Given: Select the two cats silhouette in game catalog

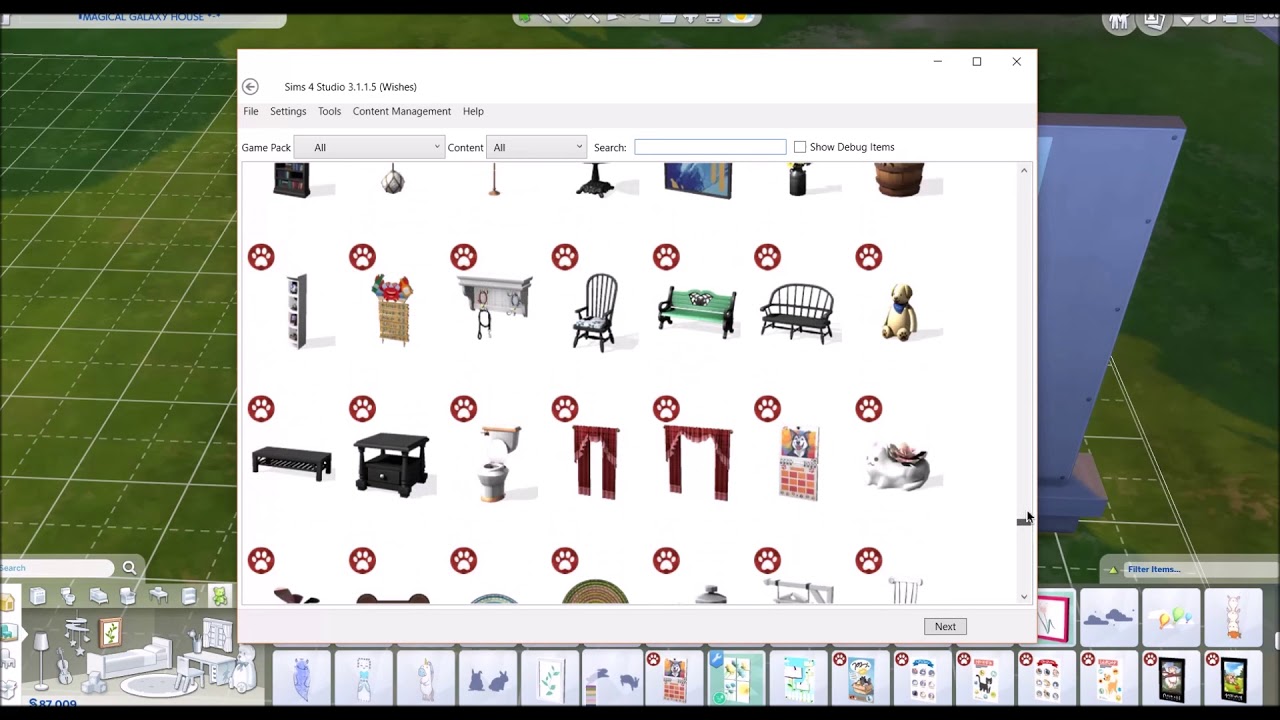Looking at the screenshot, I should (488, 679).
